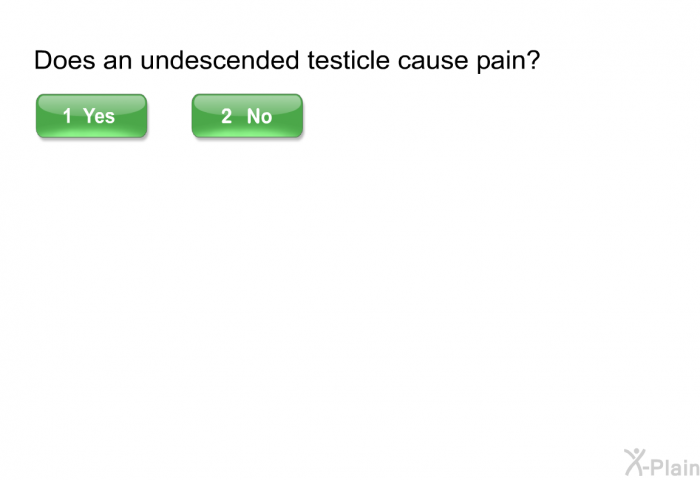700x480 pixels.
Task: Click the word 'undescended' in the question
Action: pos(220,60)
